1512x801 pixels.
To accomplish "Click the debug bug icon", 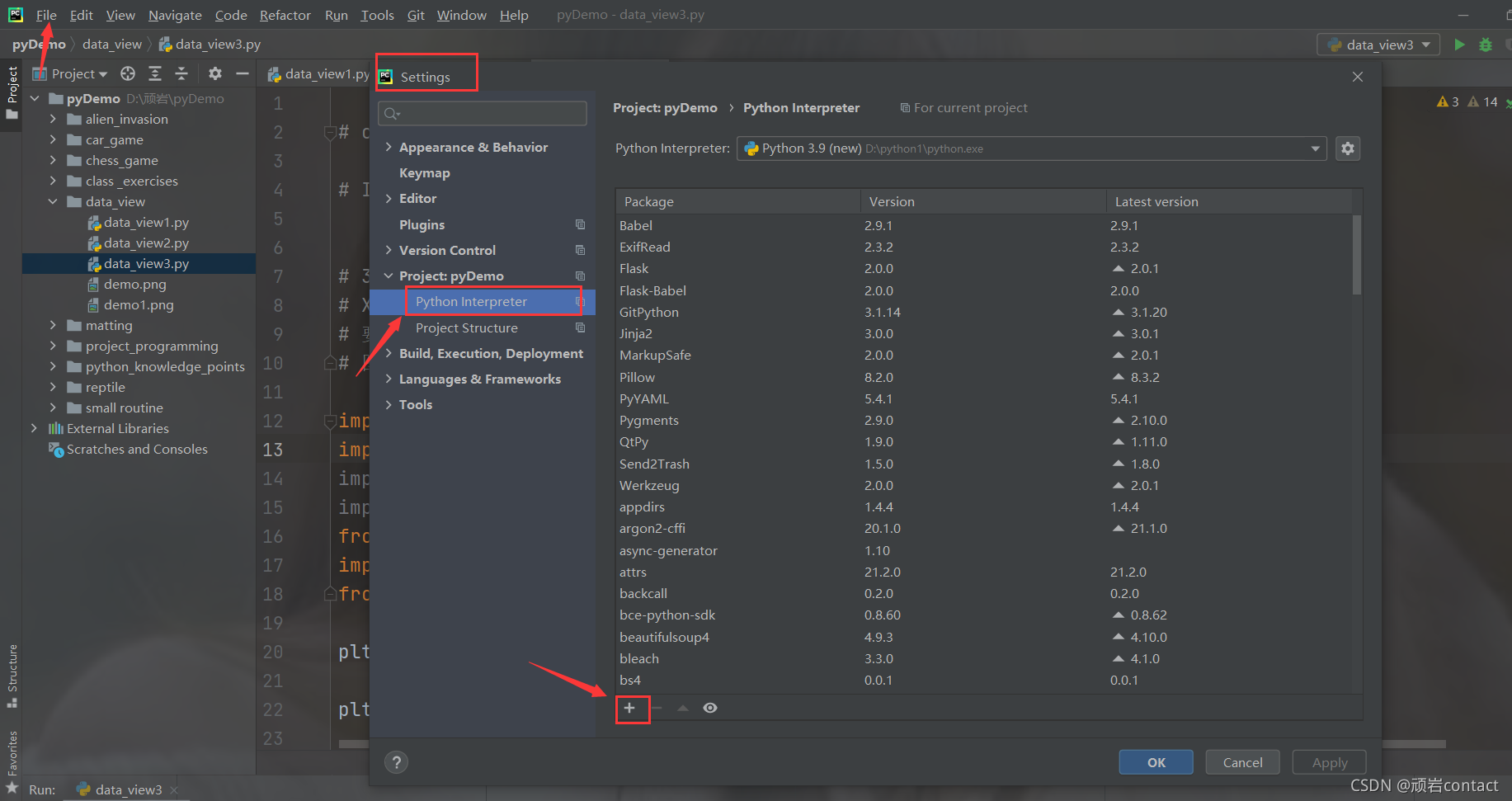I will coord(1486,45).
